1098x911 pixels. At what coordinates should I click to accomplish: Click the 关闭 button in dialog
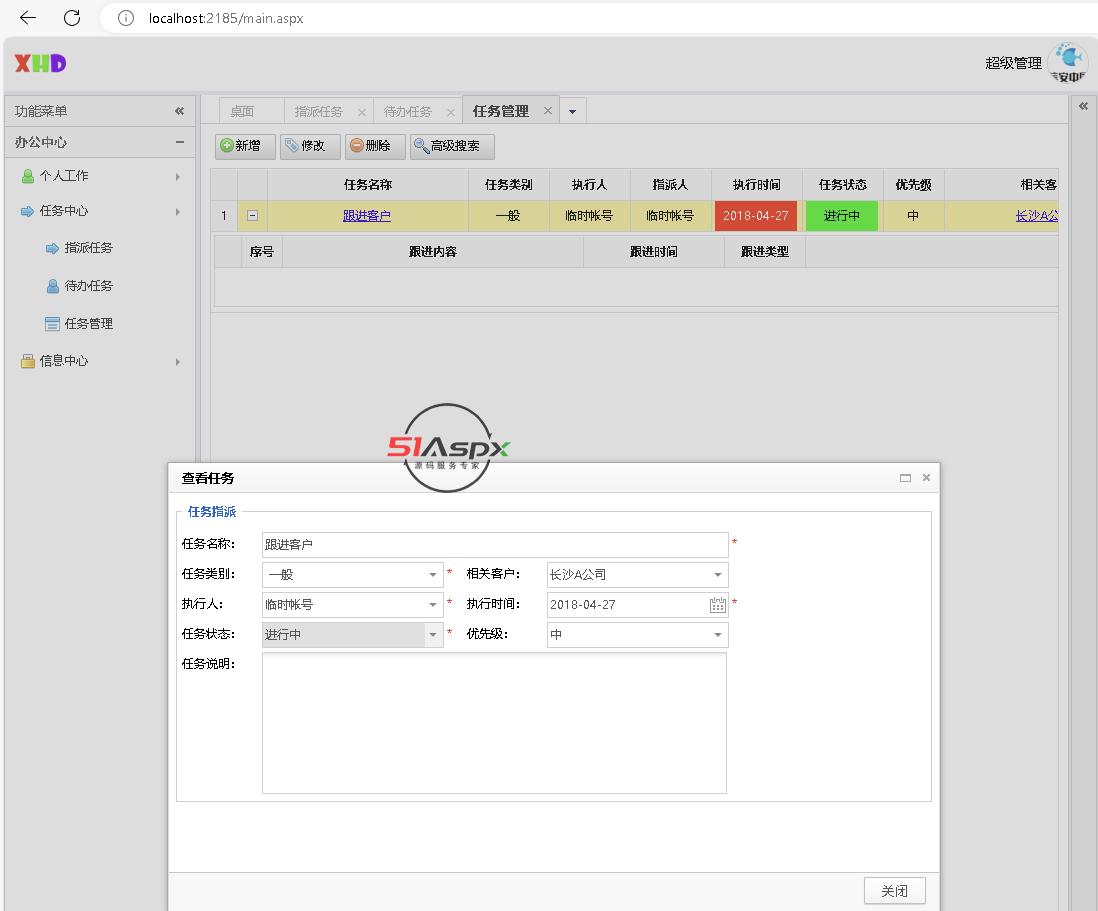pos(894,891)
